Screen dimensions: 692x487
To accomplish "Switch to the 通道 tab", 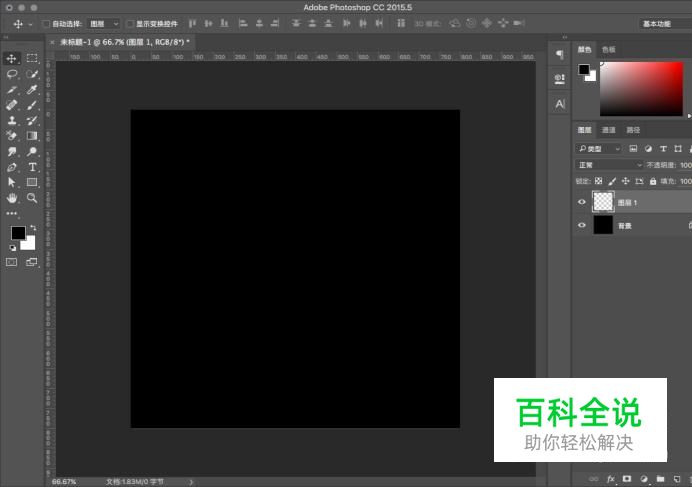I will 608,130.
